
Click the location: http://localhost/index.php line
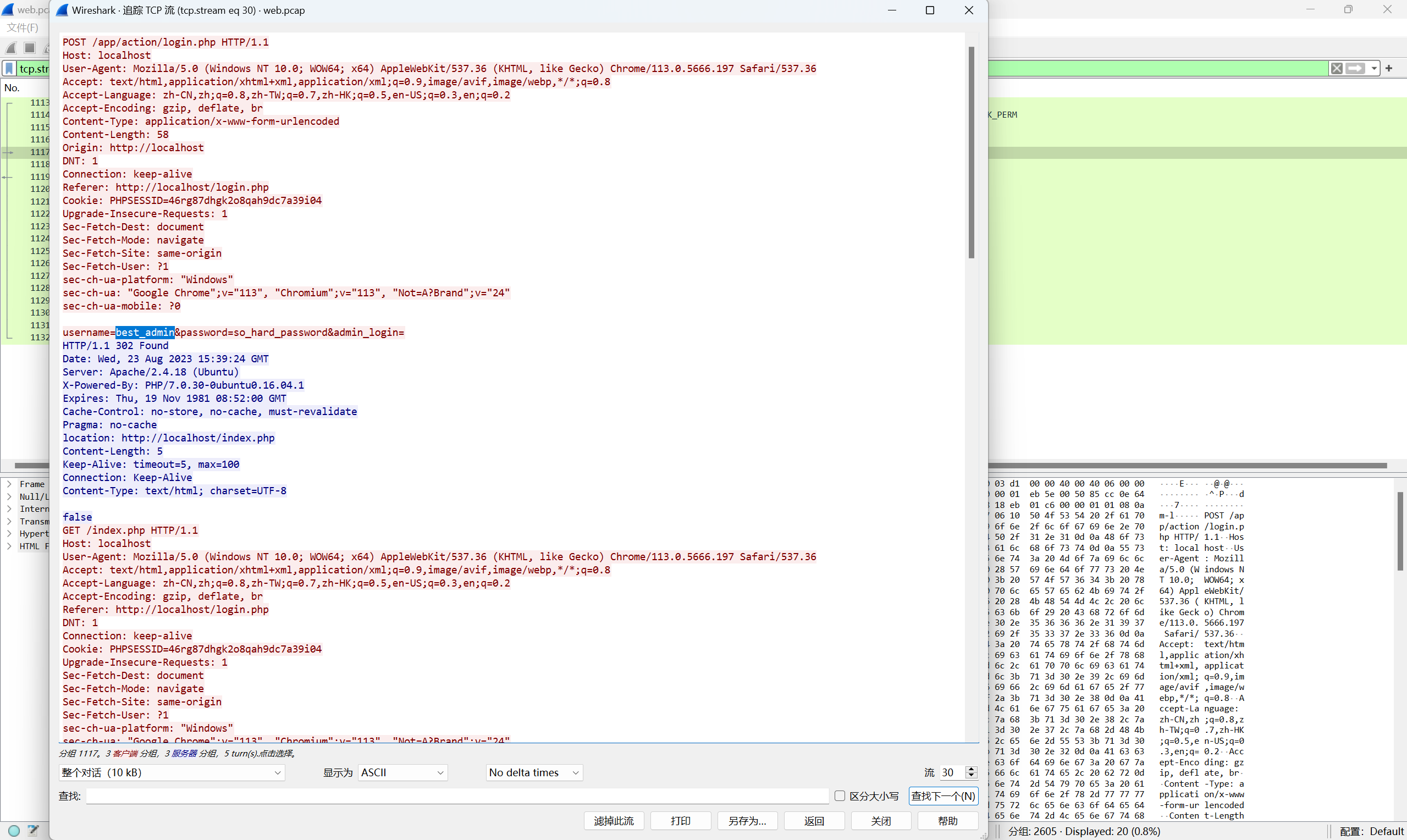169,438
